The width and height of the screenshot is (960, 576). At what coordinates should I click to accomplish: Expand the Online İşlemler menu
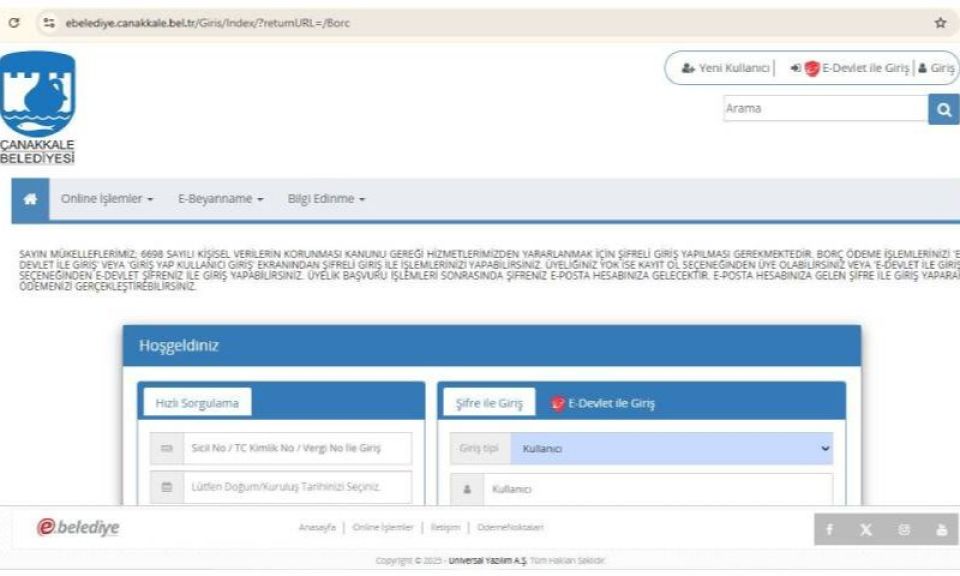(x=107, y=199)
